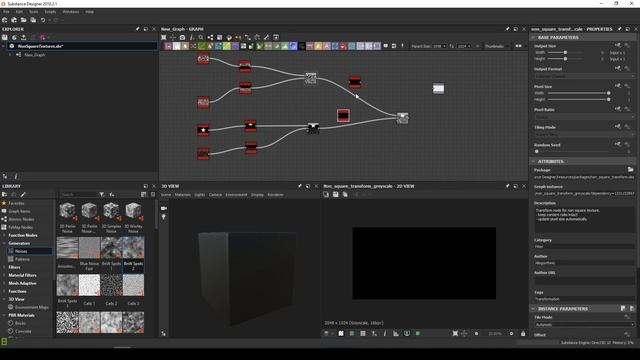Screen dimensions: 640x360
Task: Expand New_Graph in Explorer tree
Action: coord(10,55)
